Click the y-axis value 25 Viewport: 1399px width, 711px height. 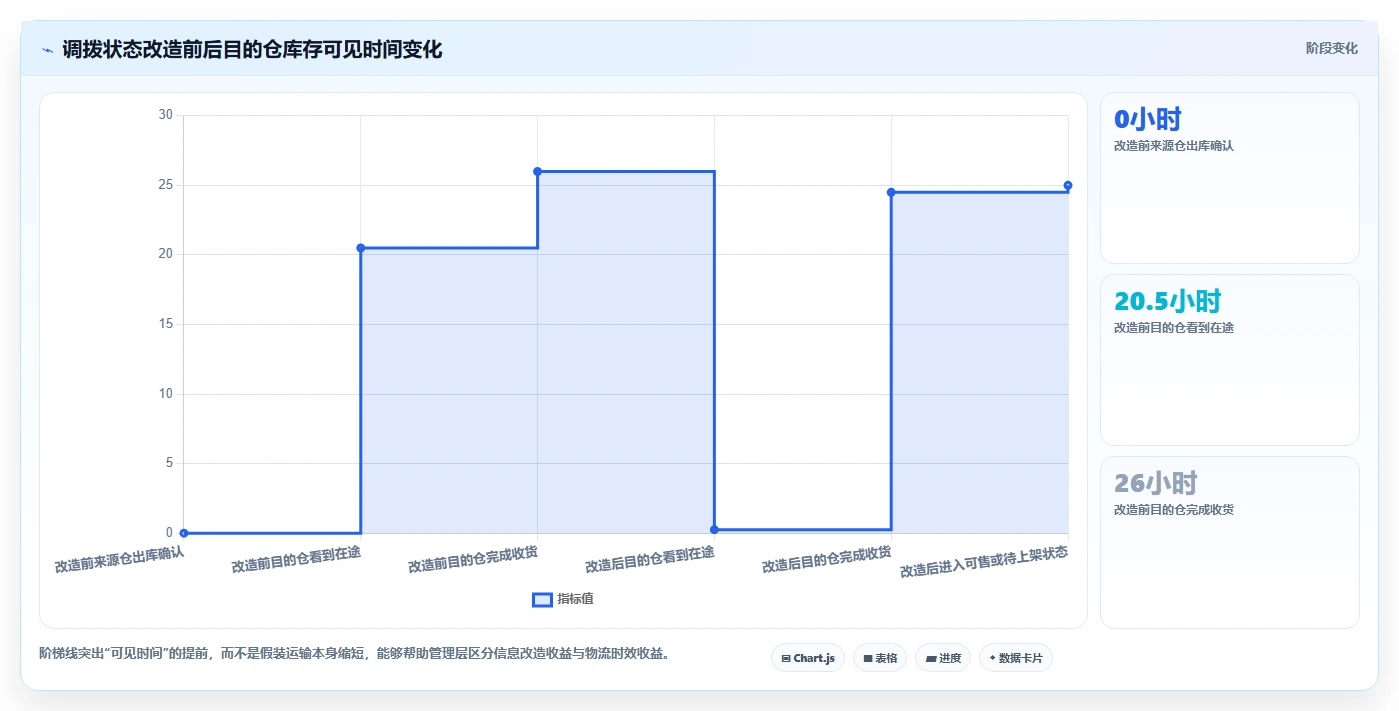tap(165, 185)
